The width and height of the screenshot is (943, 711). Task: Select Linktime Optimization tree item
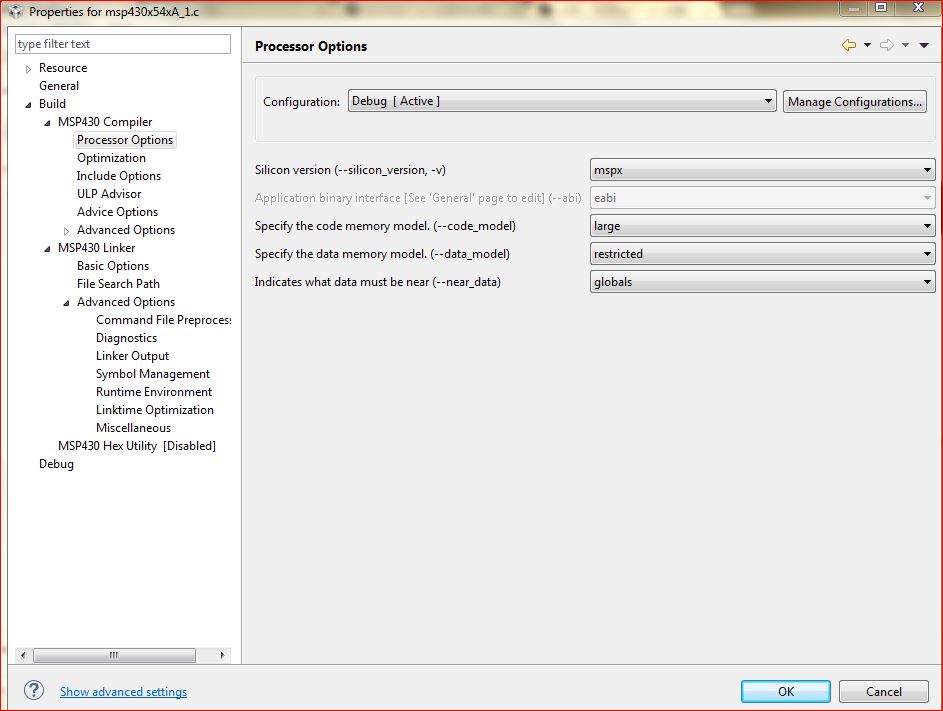(x=155, y=410)
